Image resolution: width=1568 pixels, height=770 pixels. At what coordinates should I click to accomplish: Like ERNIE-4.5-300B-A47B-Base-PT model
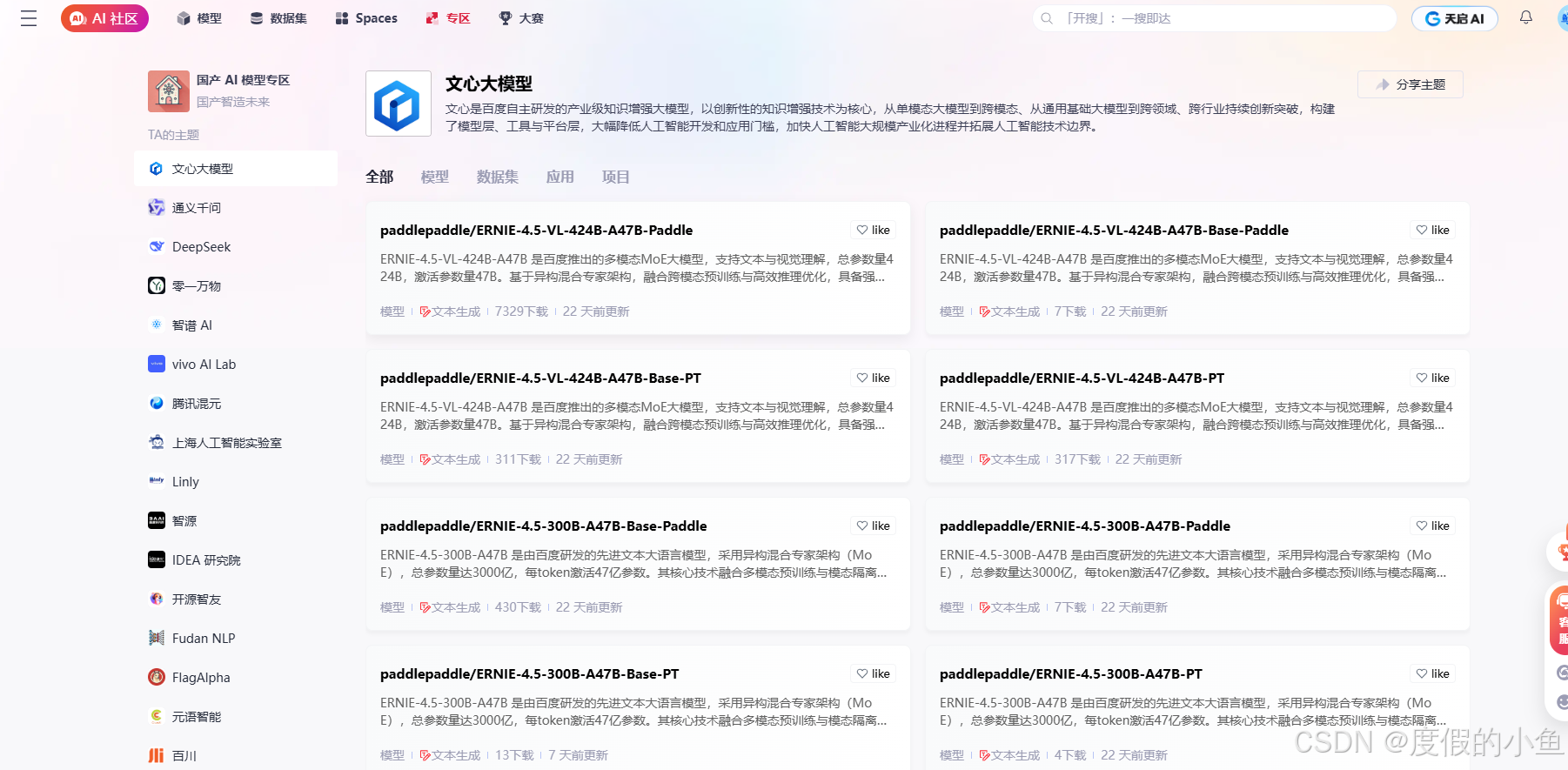click(874, 673)
